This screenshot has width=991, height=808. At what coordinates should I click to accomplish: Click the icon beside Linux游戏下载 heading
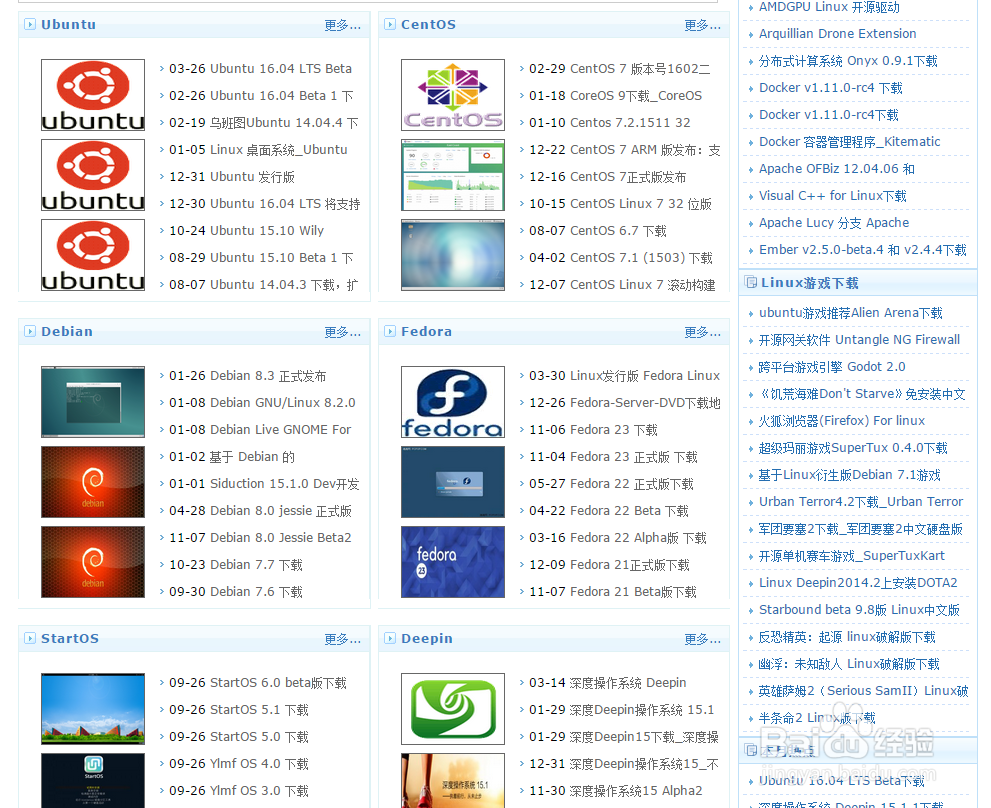coord(751,282)
